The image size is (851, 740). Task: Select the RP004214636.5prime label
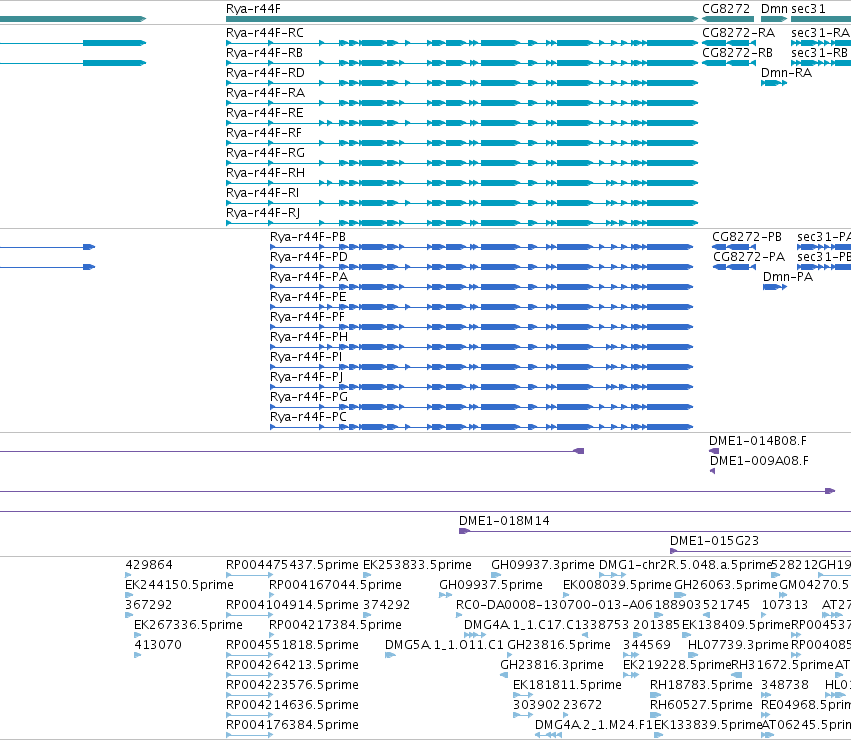point(293,706)
